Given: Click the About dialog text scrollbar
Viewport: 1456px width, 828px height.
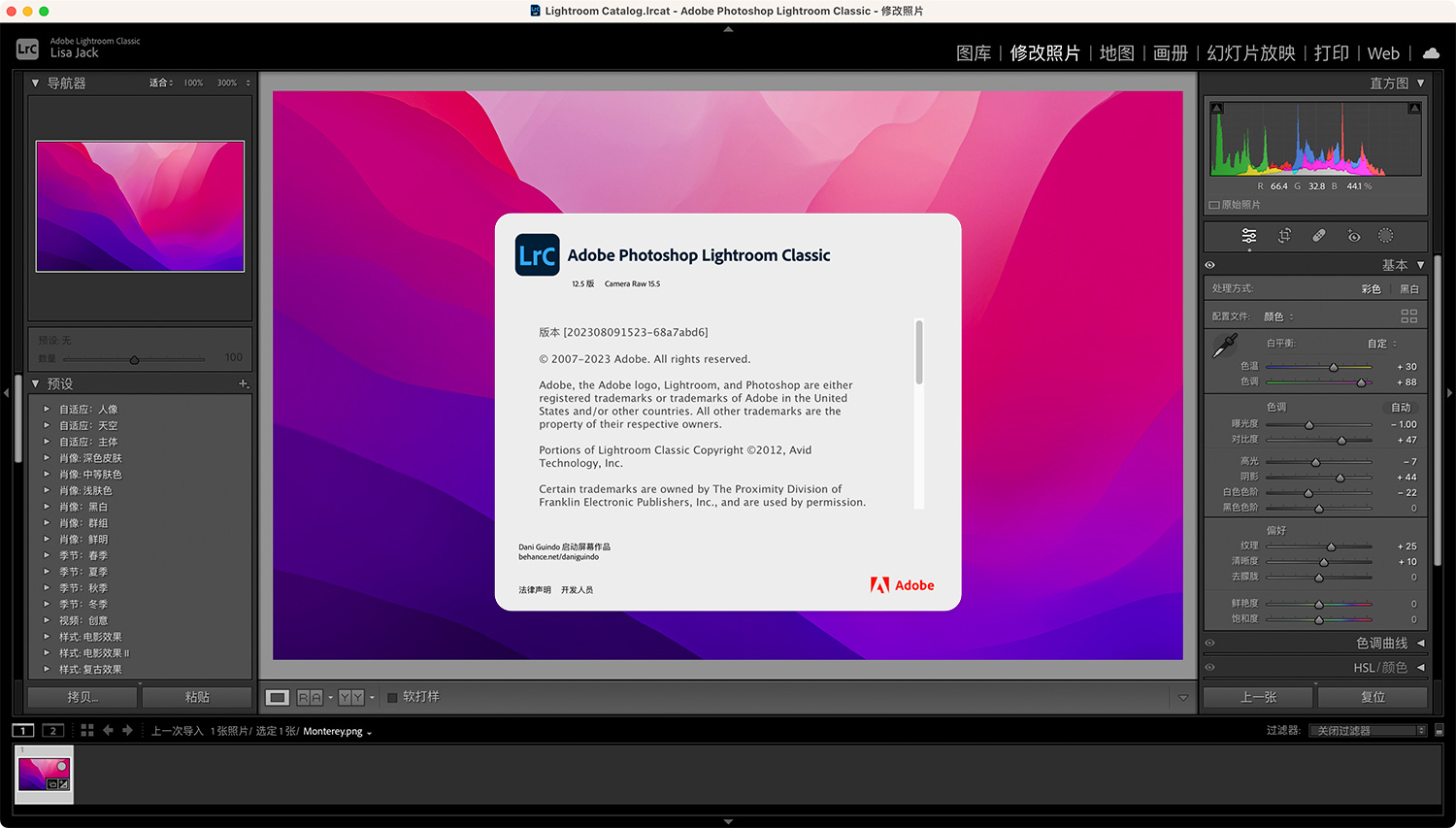Looking at the screenshot, I should tap(919, 352).
